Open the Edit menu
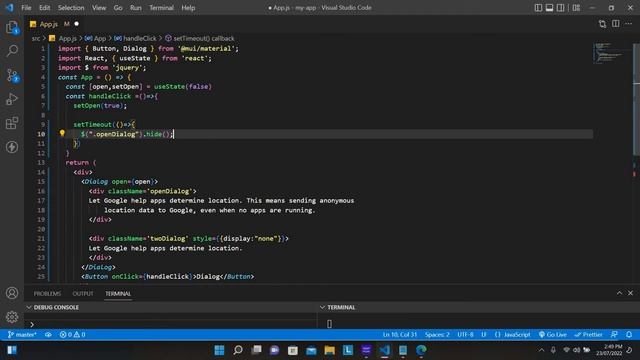640x360 pixels. point(44,8)
